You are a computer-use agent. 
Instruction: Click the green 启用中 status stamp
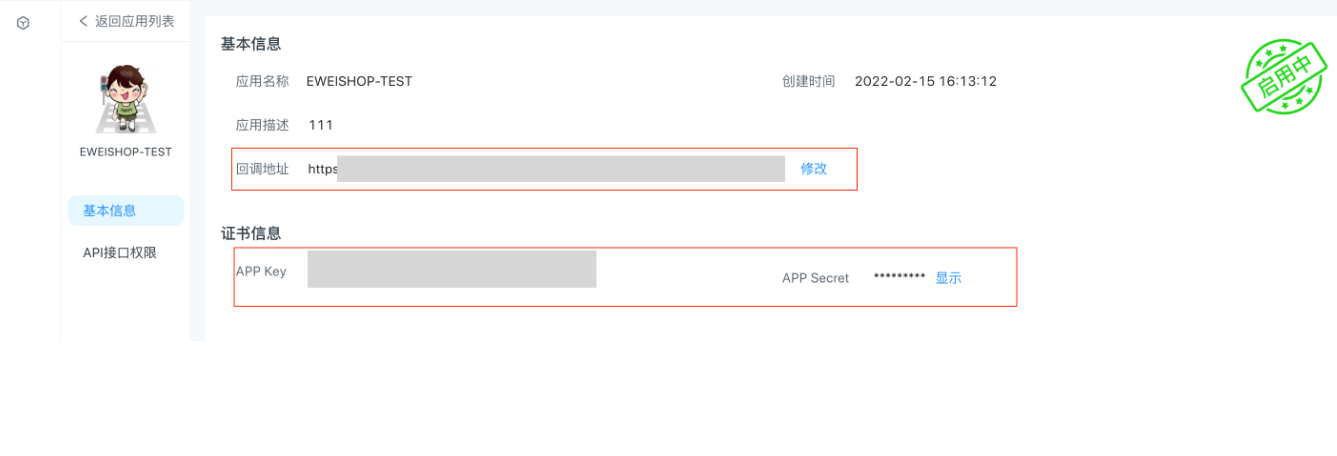[1284, 79]
